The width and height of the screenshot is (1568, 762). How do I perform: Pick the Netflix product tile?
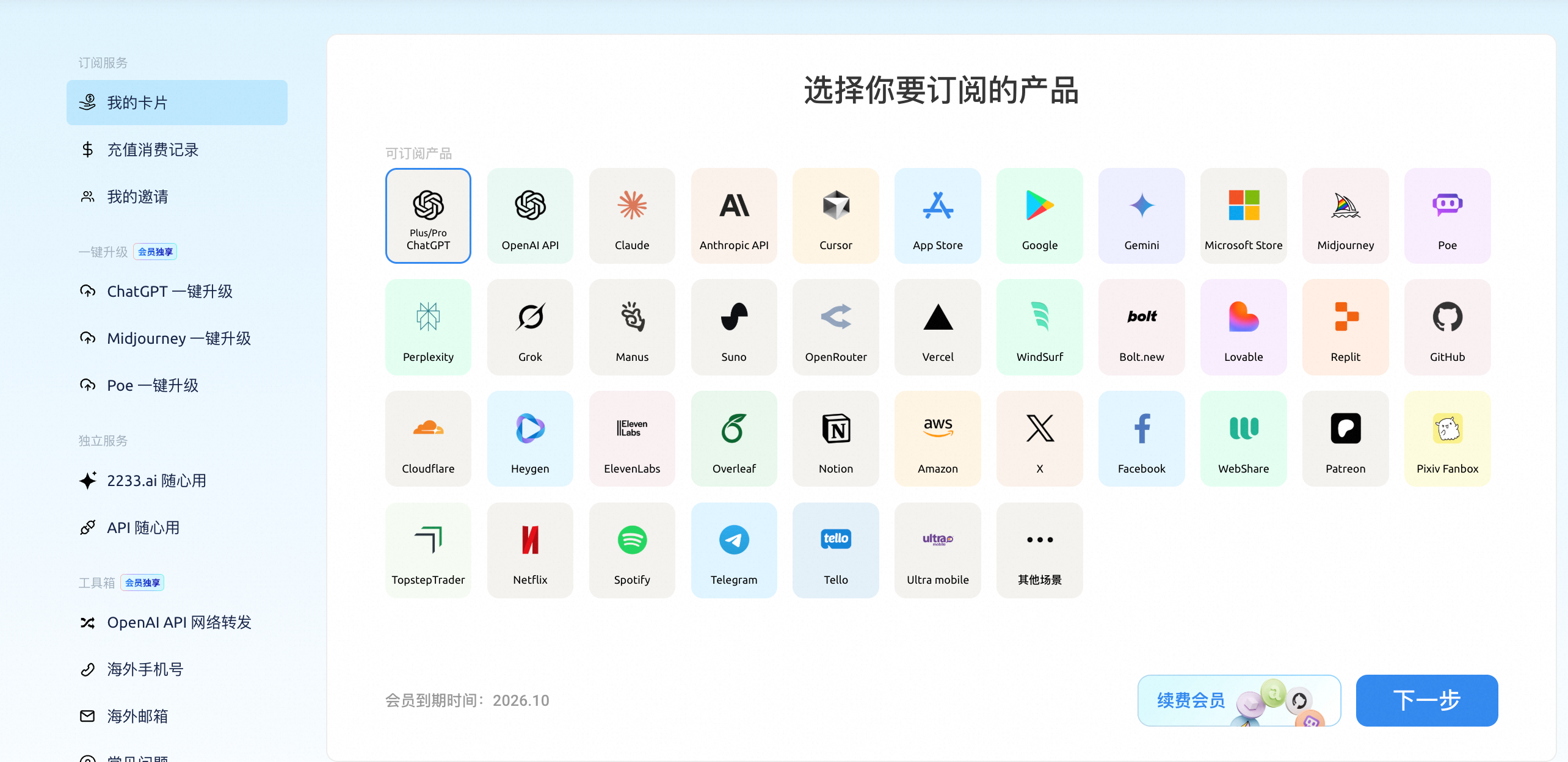coord(530,550)
